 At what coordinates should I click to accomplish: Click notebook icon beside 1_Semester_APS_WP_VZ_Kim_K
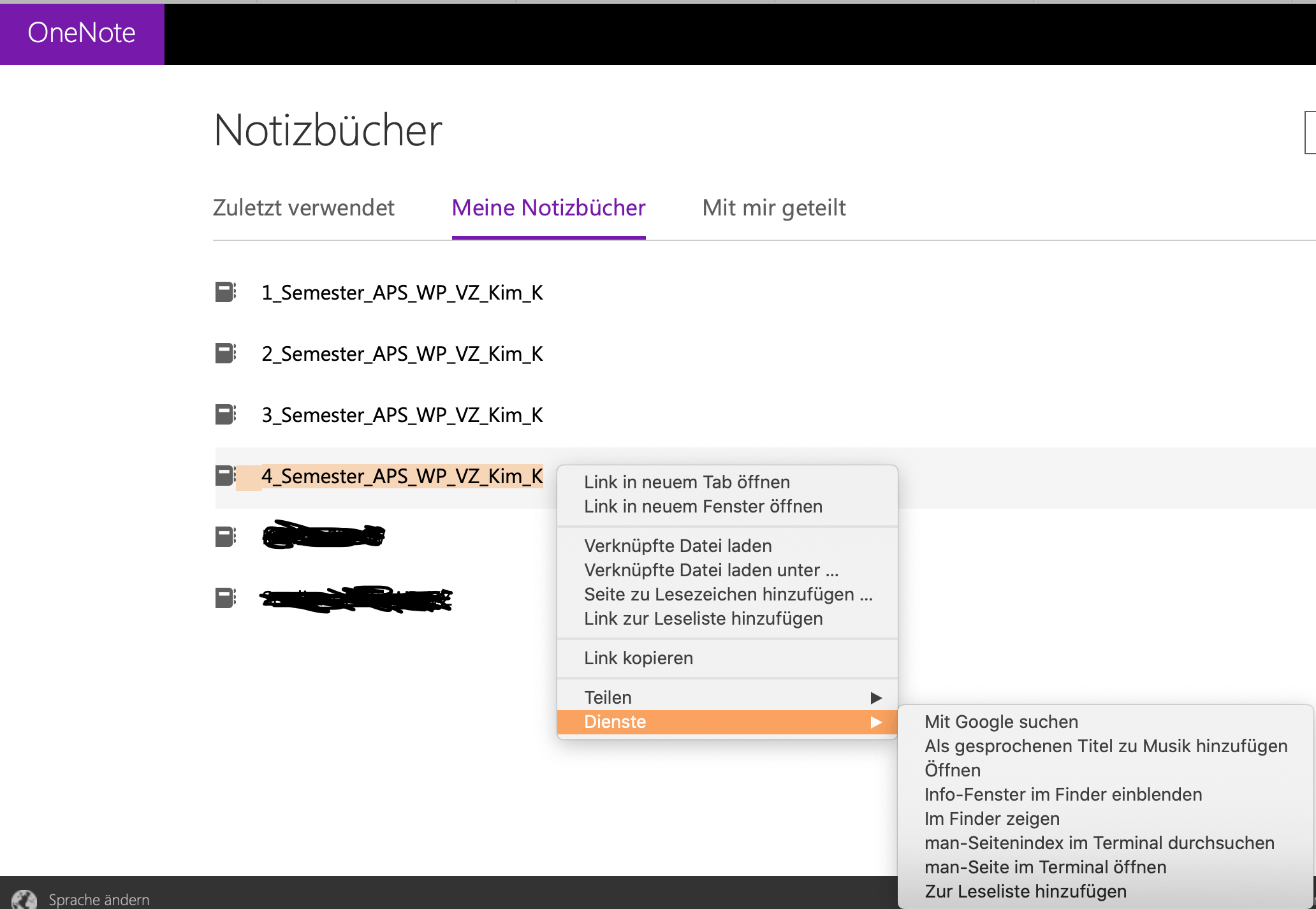(225, 292)
